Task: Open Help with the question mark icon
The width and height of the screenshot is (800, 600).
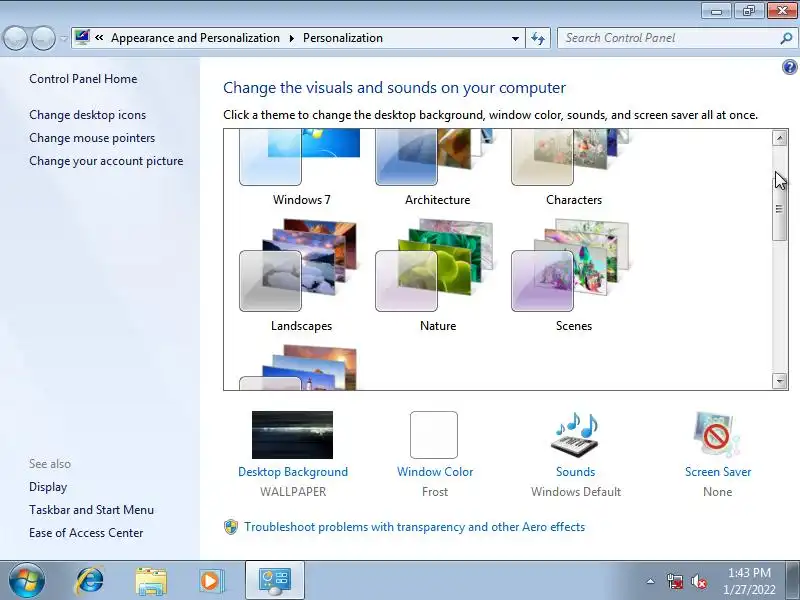Action: coord(789,67)
